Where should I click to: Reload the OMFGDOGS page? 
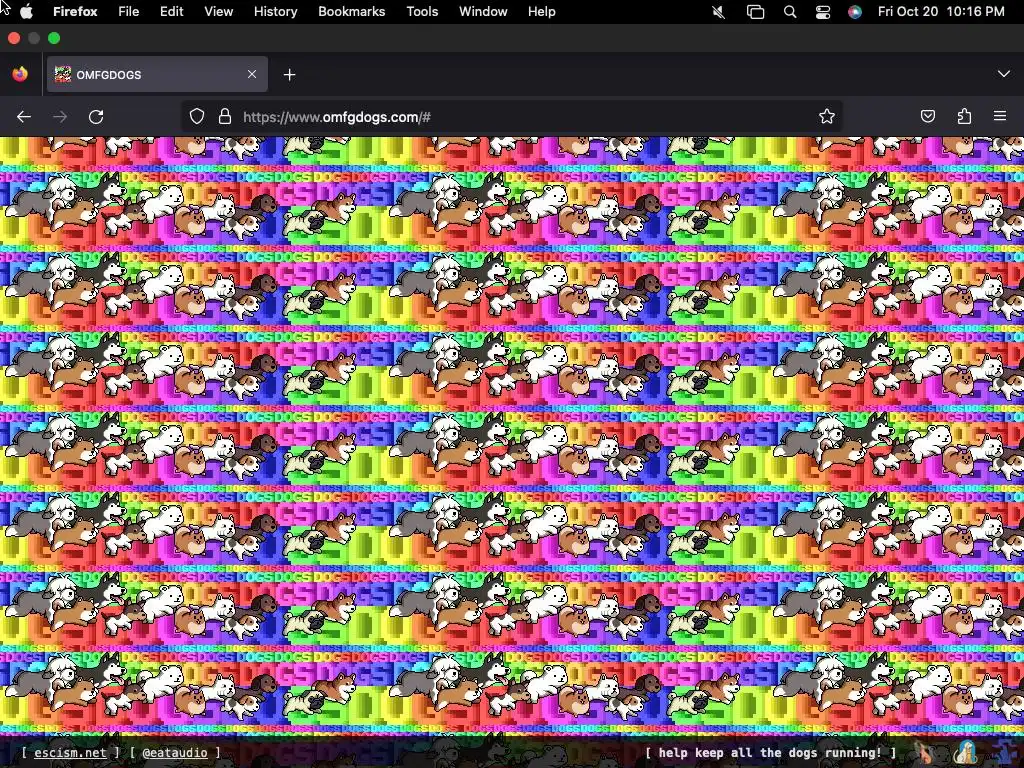pyautogui.click(x=96, y=117)
